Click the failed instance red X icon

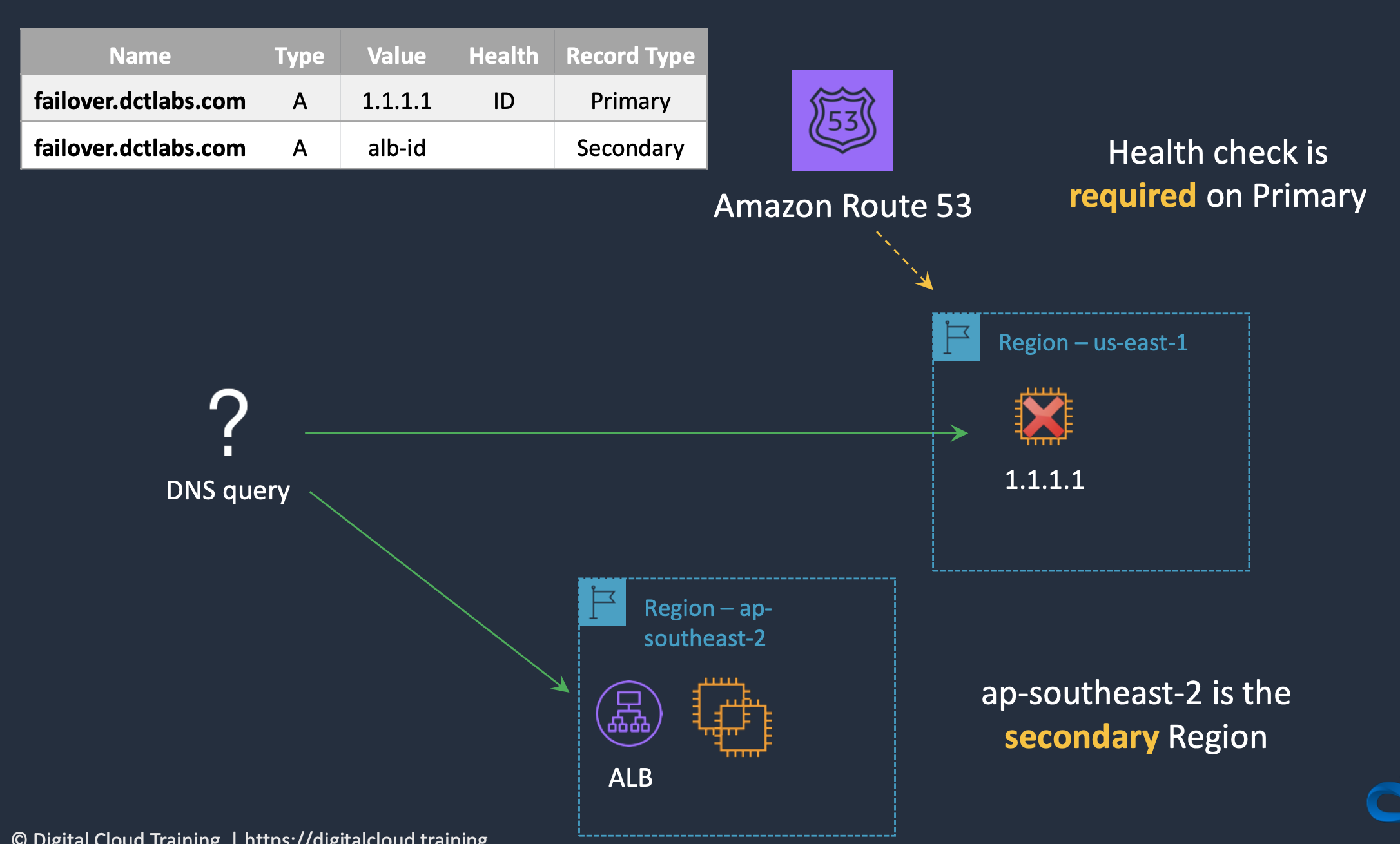[1043, 416]
